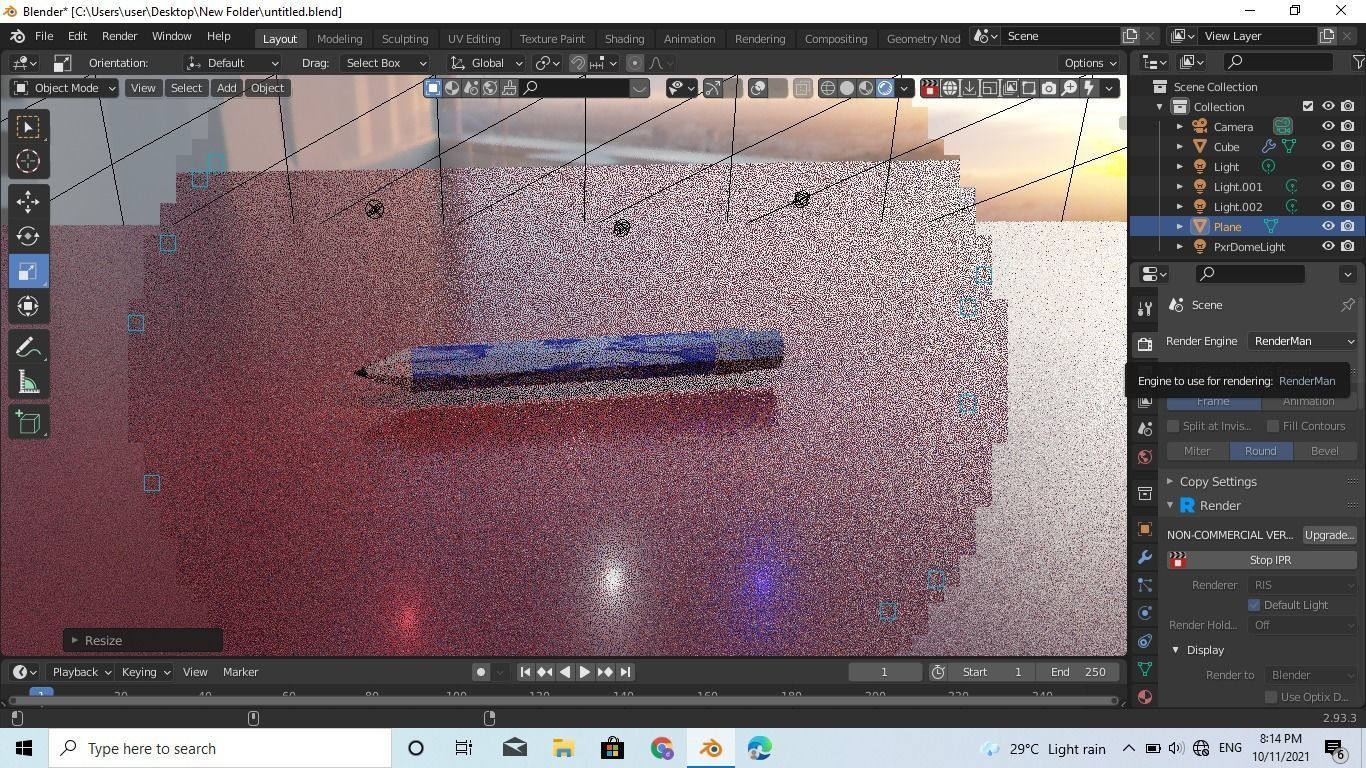Open Options dropdown in header
This screenshot has width=1366, height=768.
tap(1090, 63)
